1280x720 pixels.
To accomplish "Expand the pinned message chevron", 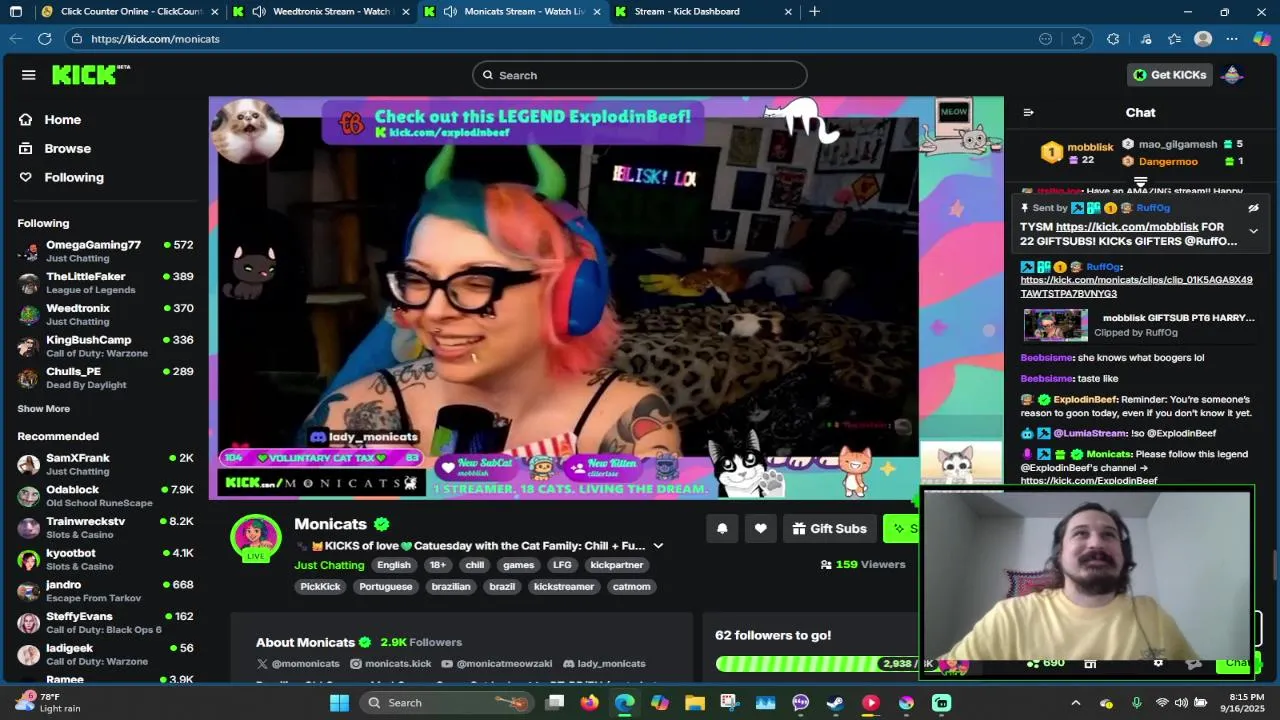I will coord(1253,232).
